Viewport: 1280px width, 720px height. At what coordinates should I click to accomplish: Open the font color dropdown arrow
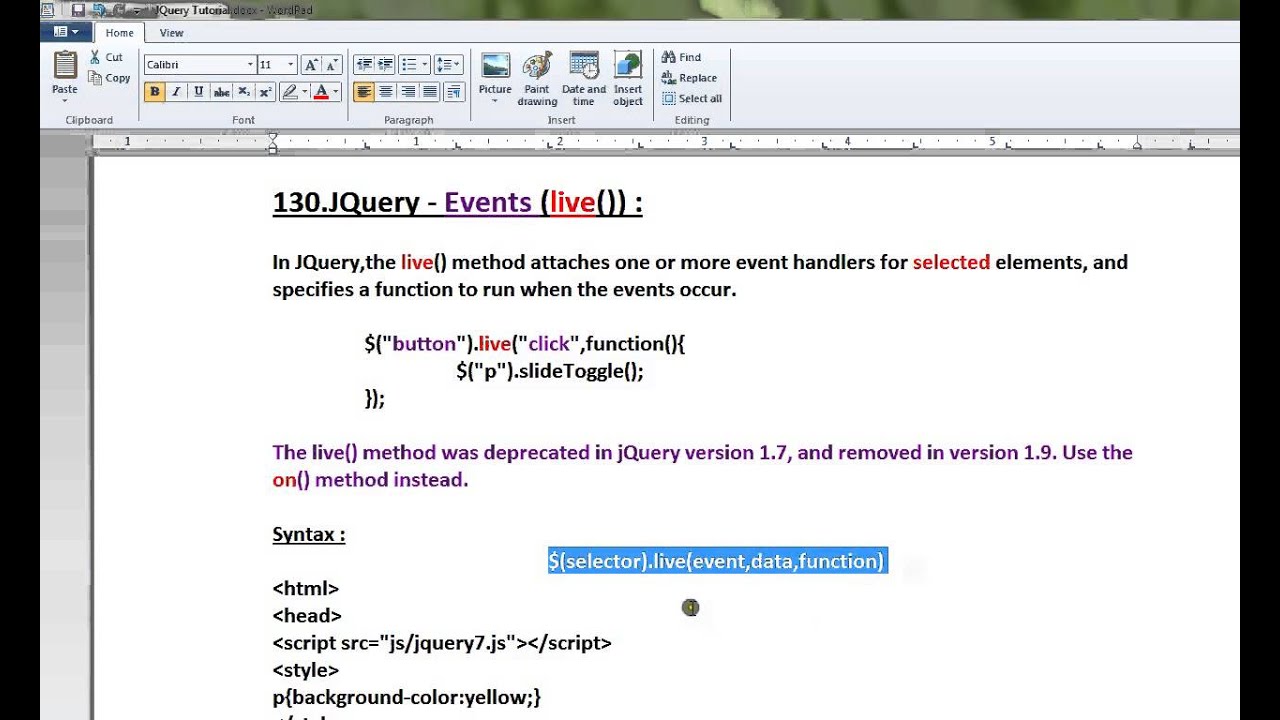(336, 92)
